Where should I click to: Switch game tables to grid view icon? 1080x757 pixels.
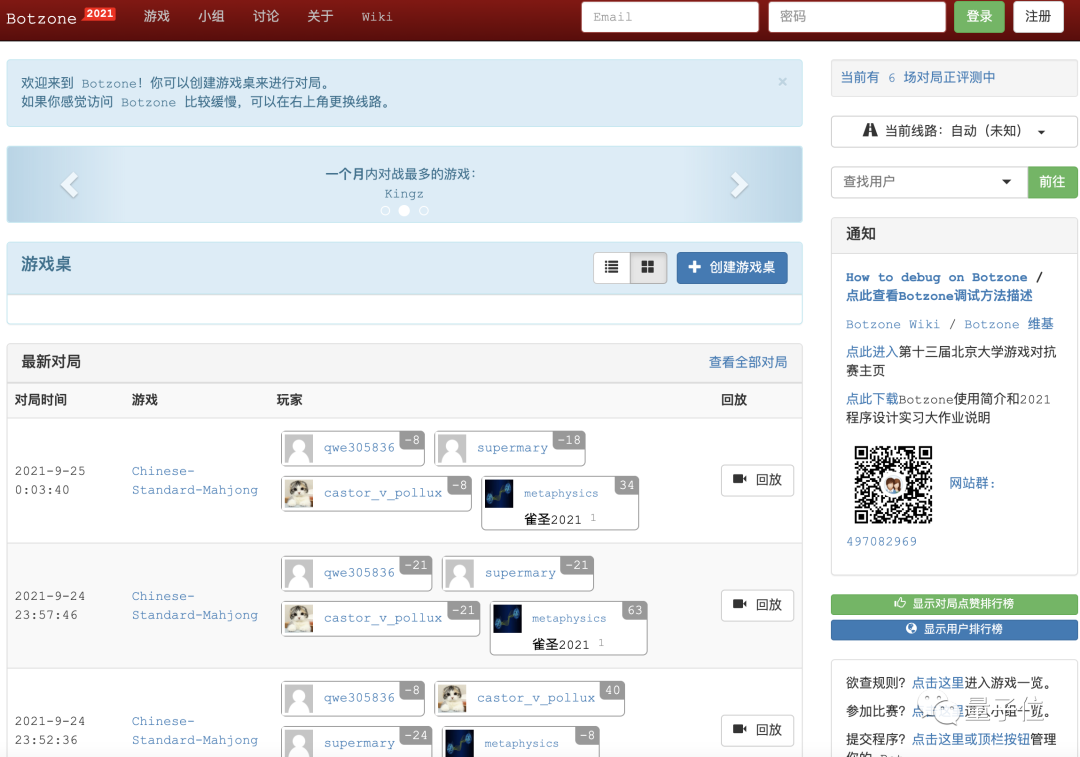click(648, 268)
